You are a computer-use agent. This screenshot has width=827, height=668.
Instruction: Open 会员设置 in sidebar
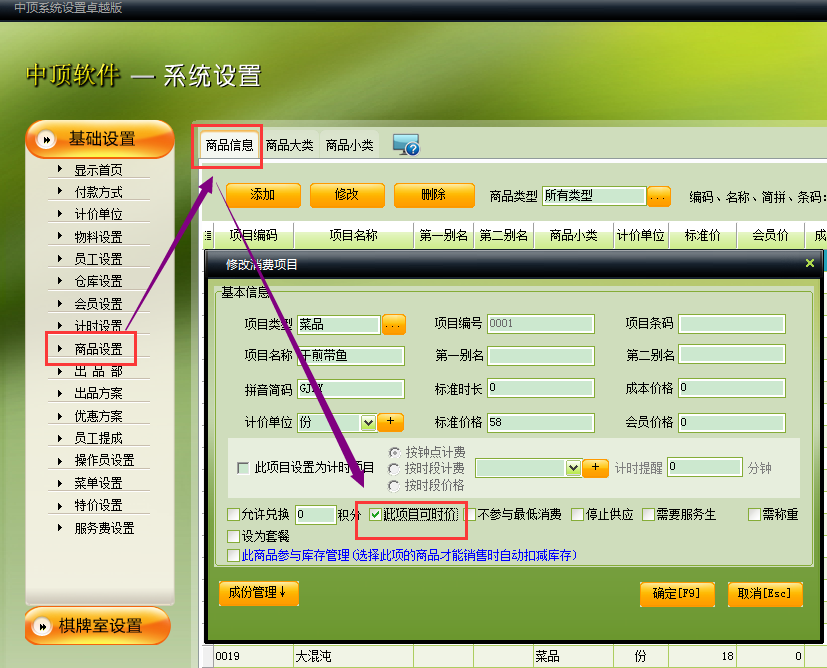98,304
